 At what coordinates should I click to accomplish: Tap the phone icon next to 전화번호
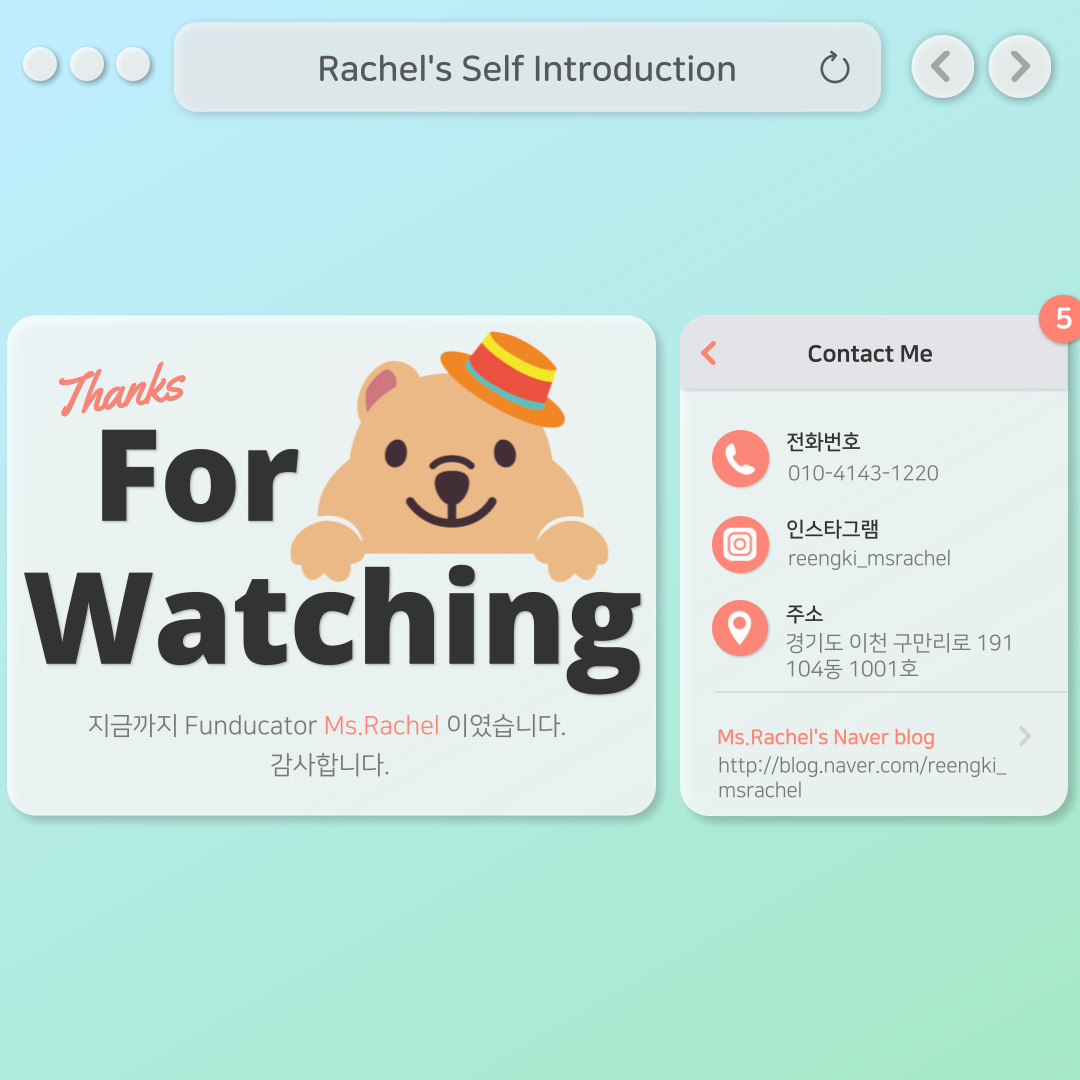[740, 459]
